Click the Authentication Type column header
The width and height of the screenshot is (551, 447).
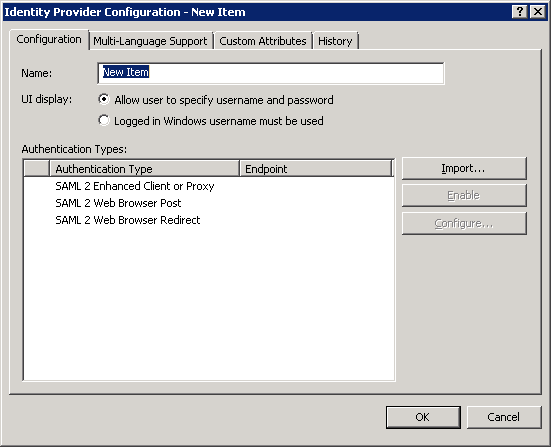(144, 169)
